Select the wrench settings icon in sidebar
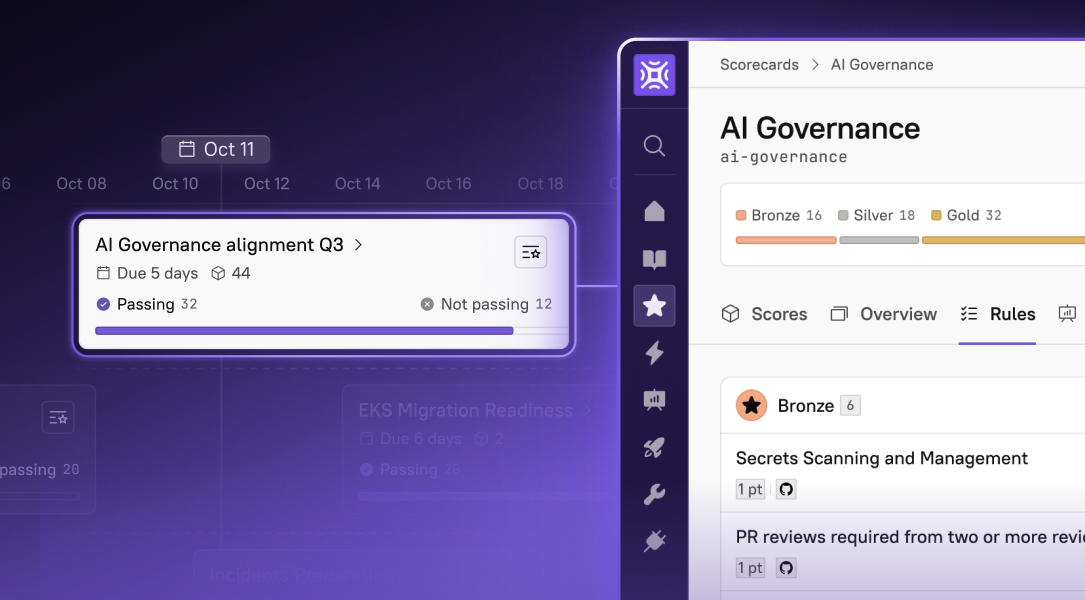This screenshot has width=1085, height=600. [654, 494]
